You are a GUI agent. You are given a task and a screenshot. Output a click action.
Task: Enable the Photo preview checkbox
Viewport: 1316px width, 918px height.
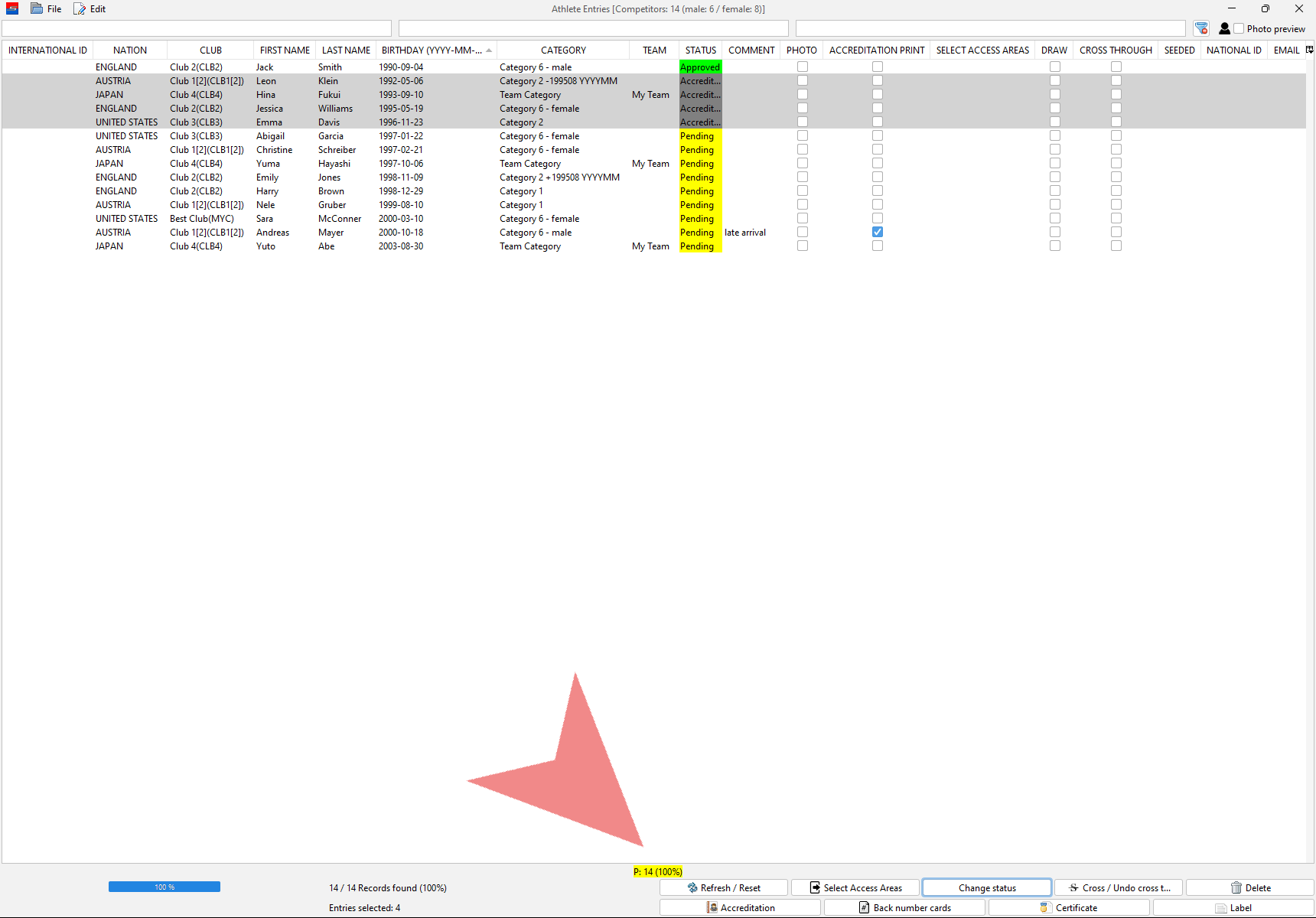(1239, 28)
